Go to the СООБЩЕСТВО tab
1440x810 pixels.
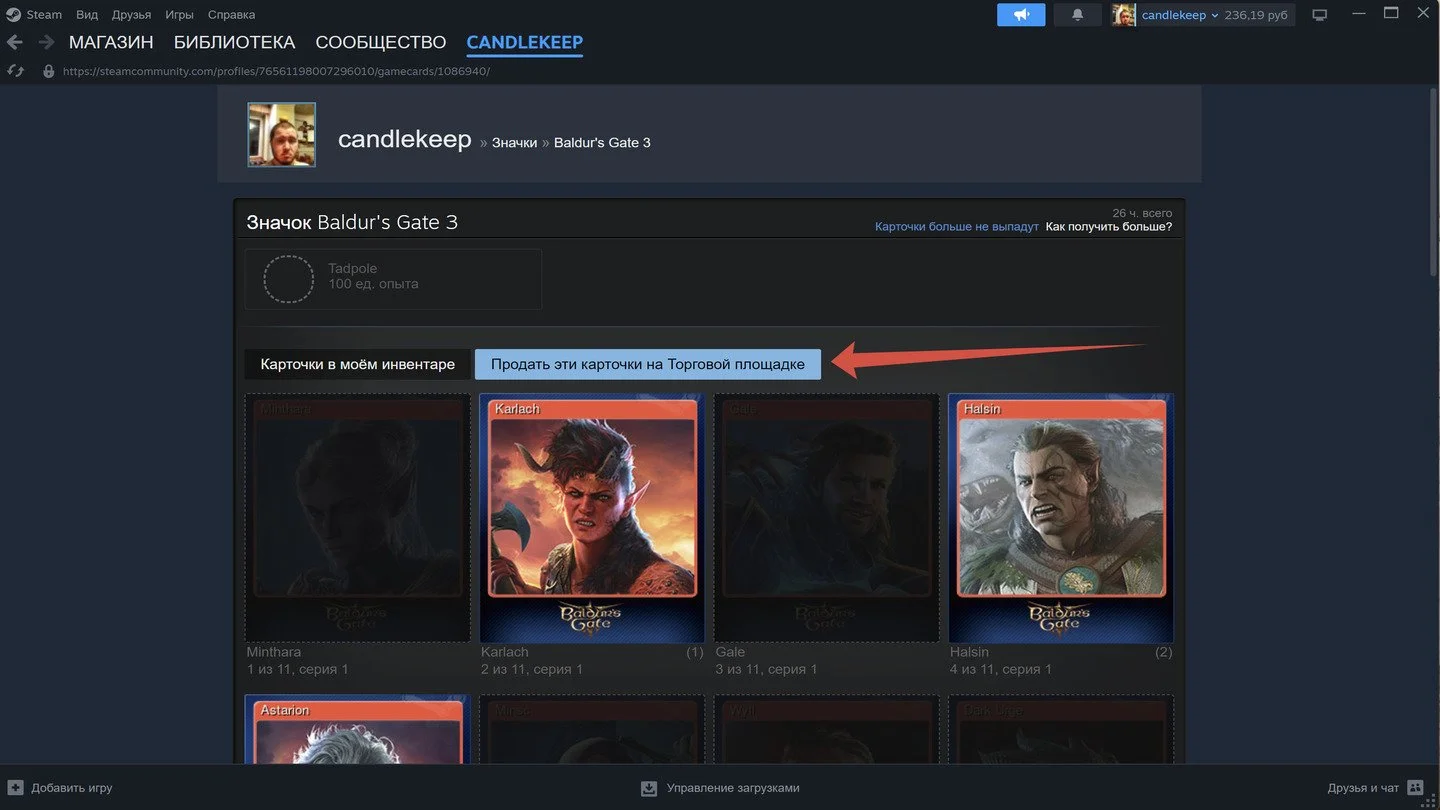(381, 42)
